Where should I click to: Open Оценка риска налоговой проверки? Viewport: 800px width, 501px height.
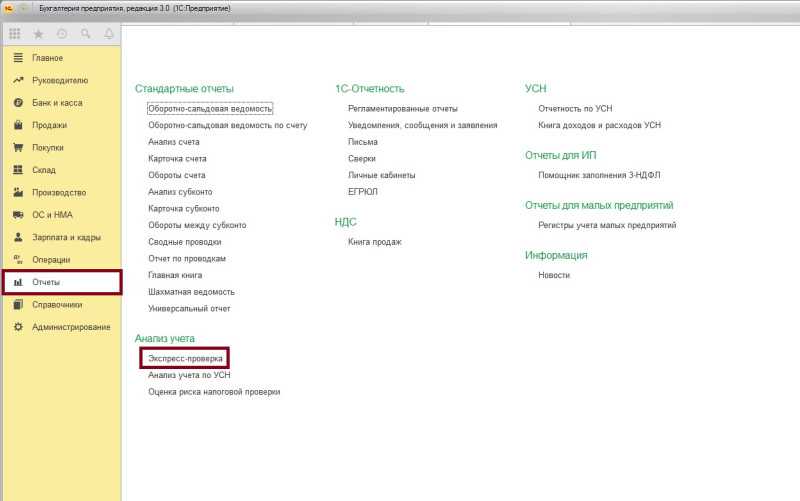(x=214, y=392)
